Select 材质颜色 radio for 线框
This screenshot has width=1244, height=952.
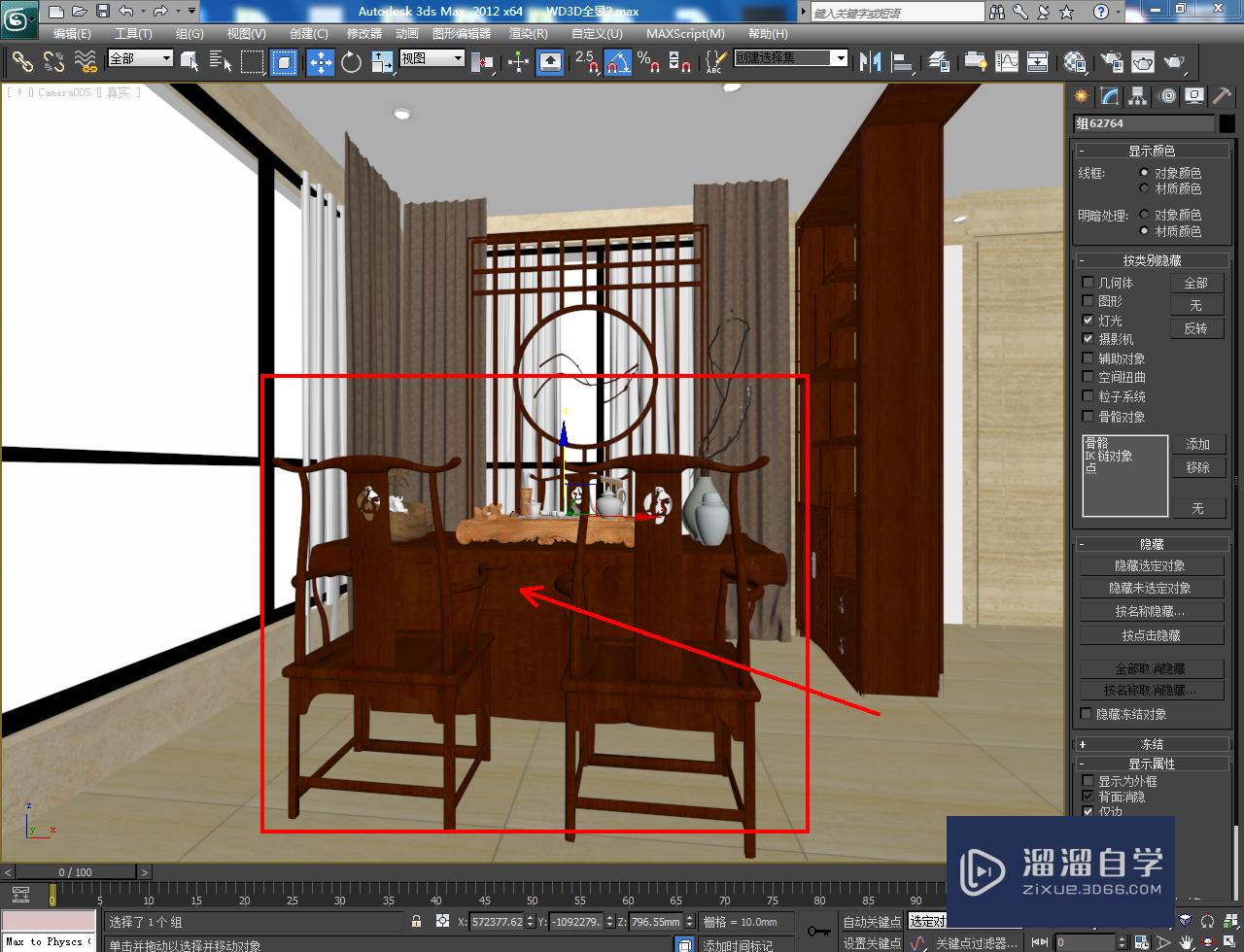[x=1144, y=188]
